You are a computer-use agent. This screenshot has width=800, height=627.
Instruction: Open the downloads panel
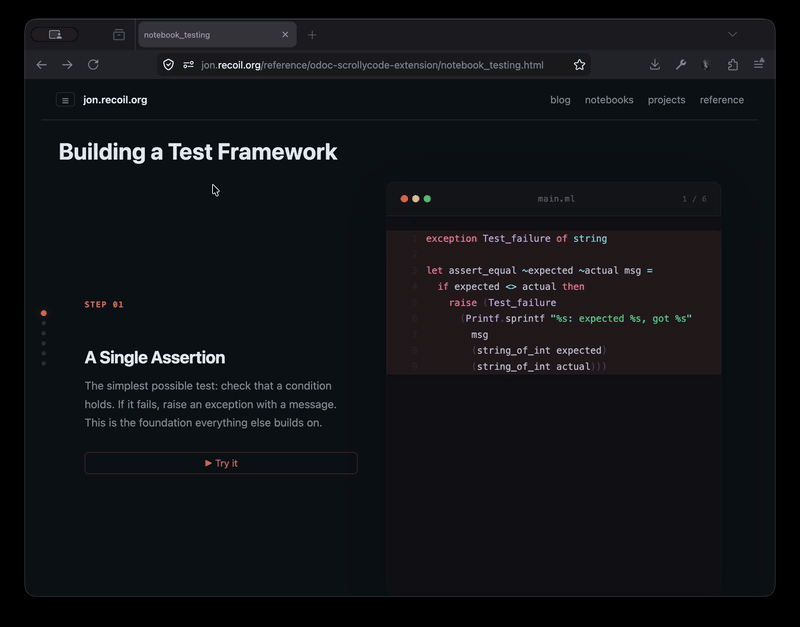click(x=655, y=65)
